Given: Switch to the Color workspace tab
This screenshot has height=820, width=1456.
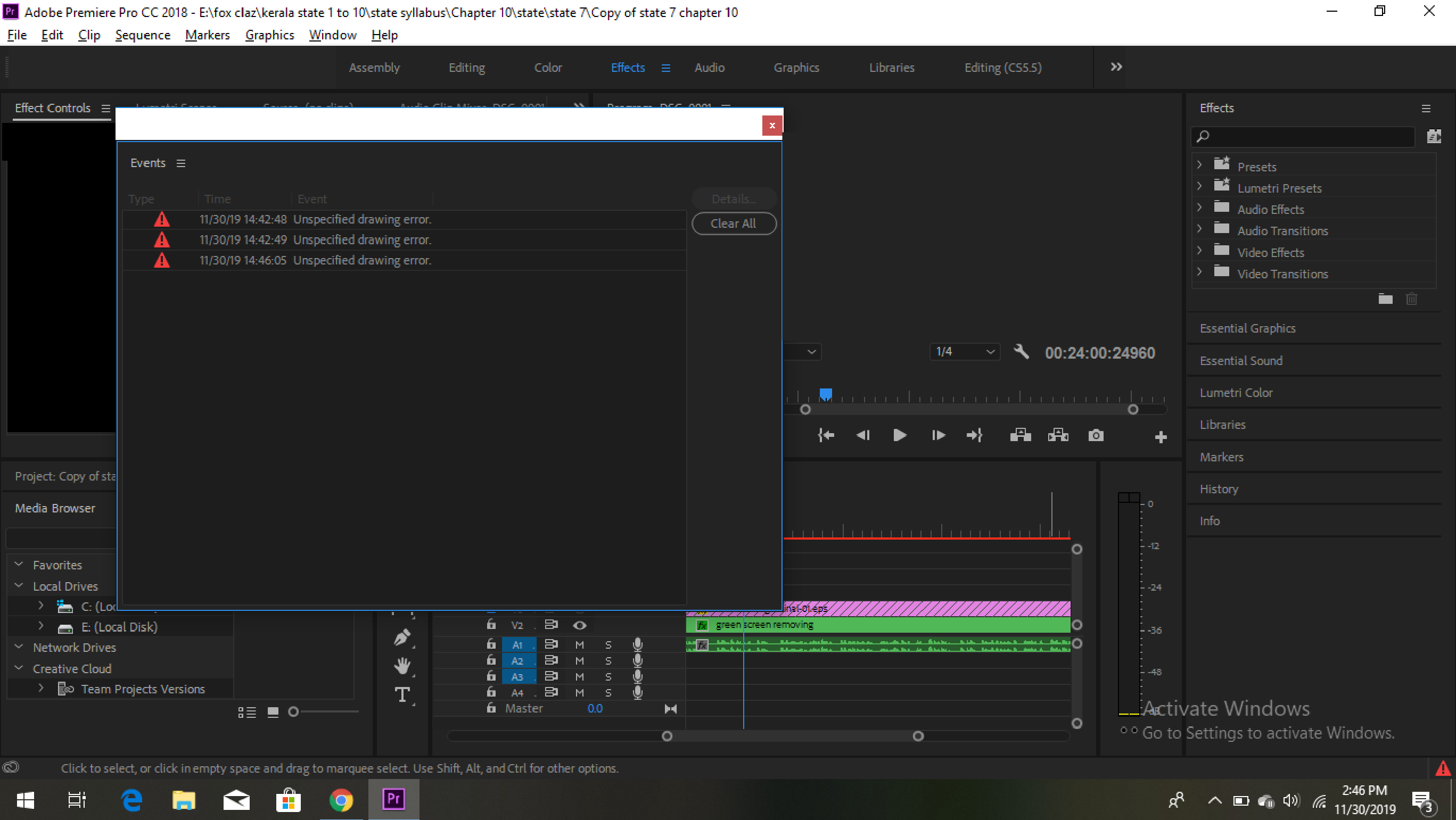Looking at the screenshot, I should point(547,67).
